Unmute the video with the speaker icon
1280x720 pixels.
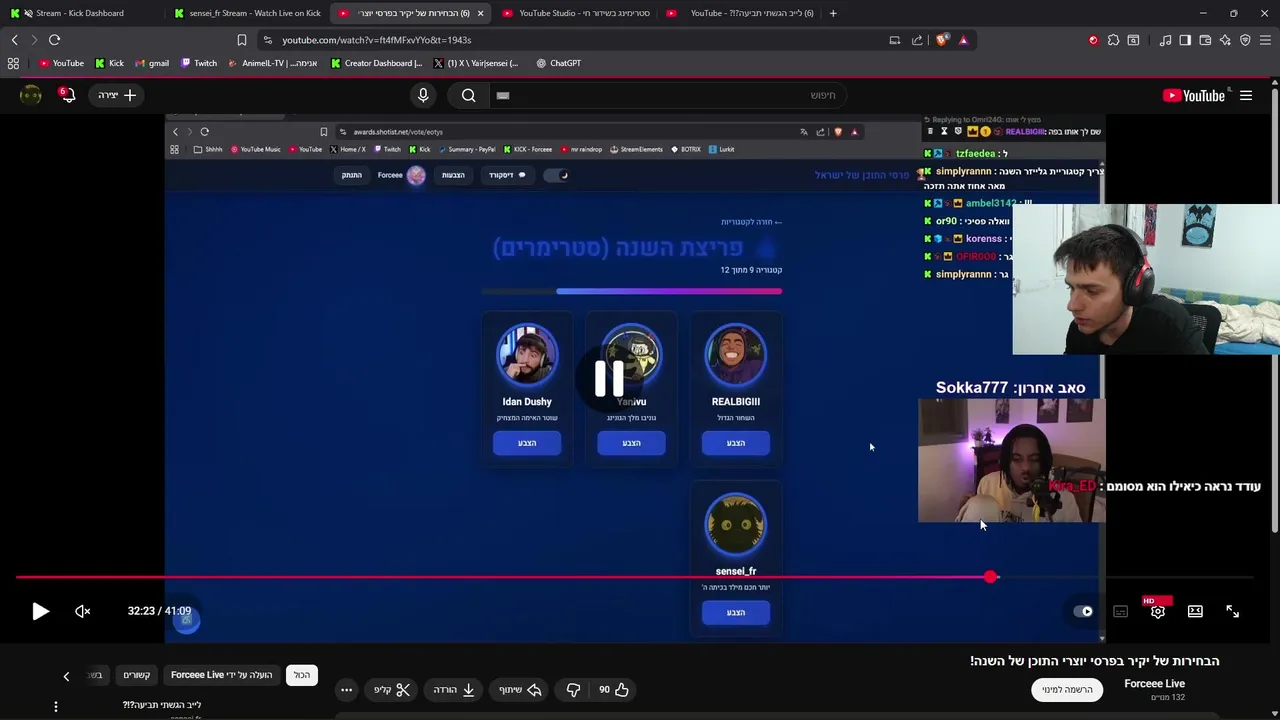[x=83, y=611]
